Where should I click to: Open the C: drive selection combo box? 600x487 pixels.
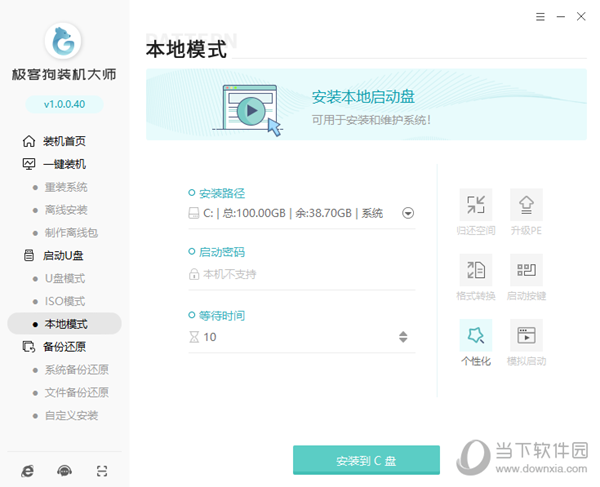302,213
